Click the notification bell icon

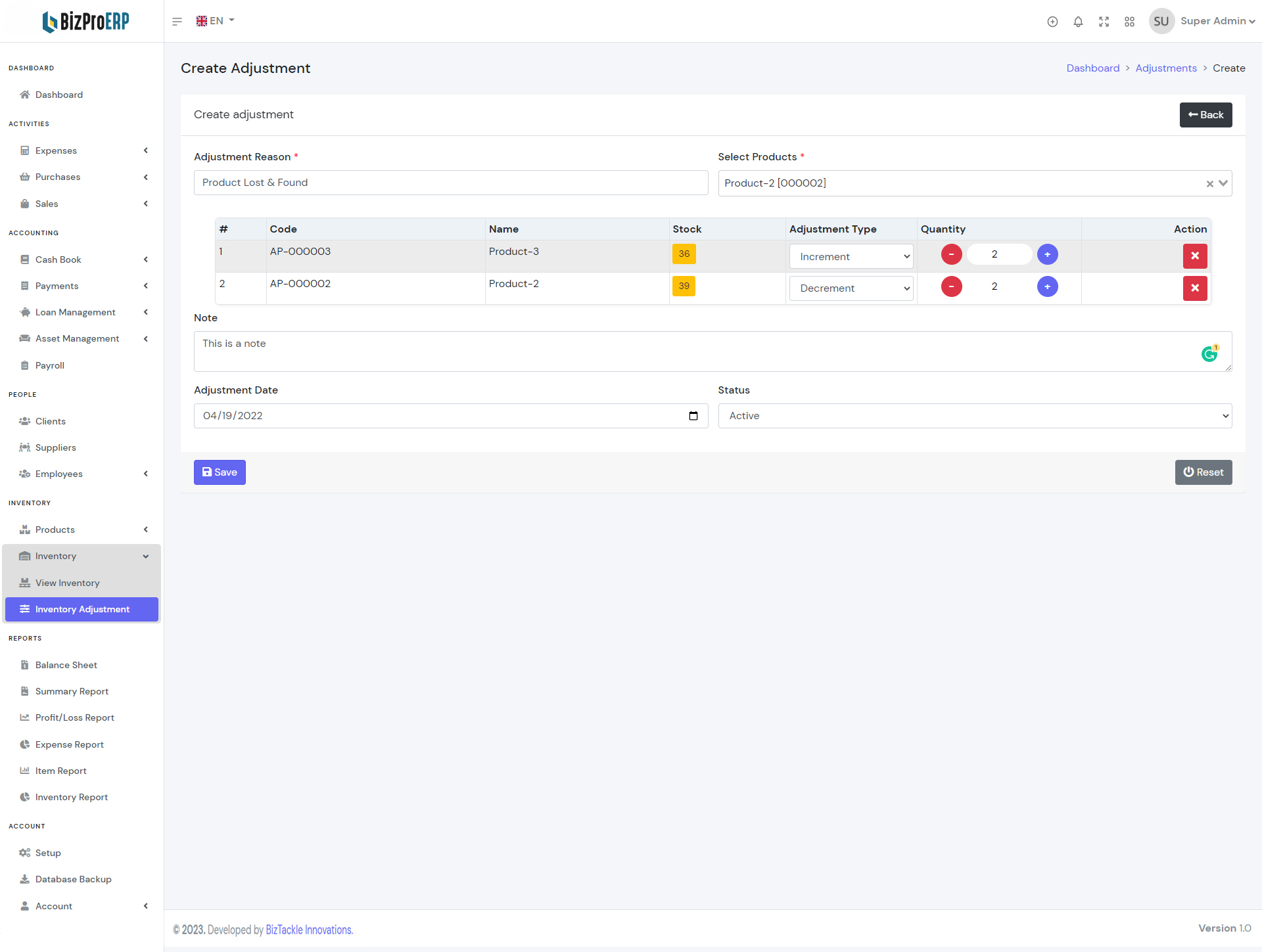[x=1078, y=22]
